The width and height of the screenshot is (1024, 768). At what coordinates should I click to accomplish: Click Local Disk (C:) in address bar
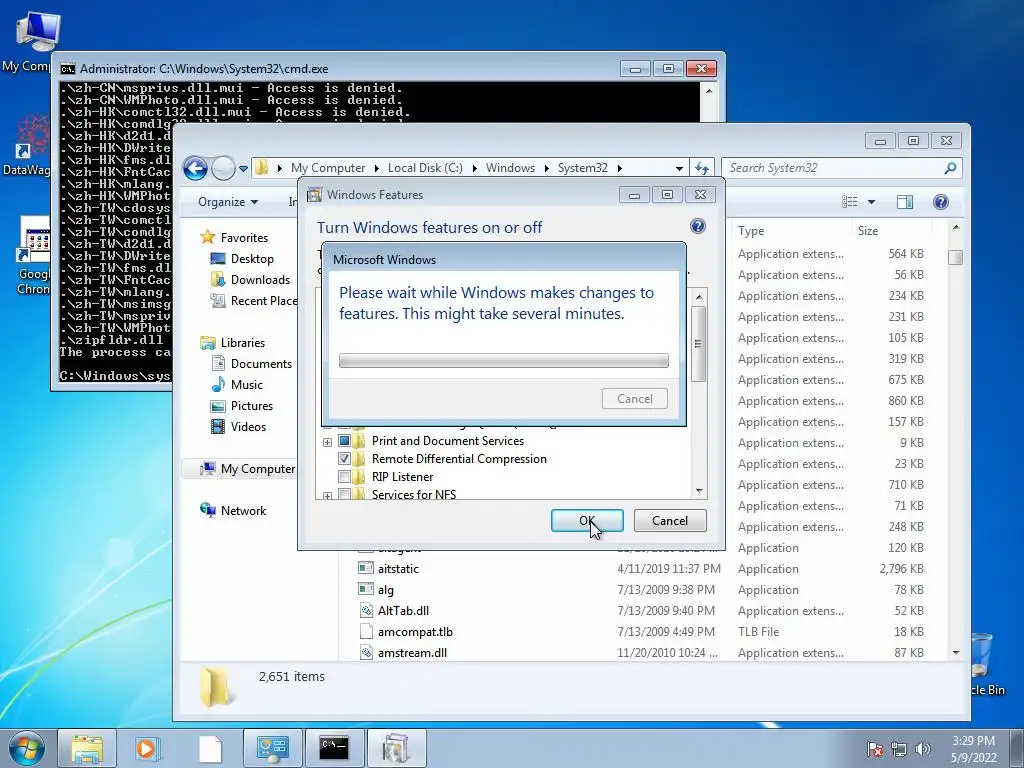425,168
